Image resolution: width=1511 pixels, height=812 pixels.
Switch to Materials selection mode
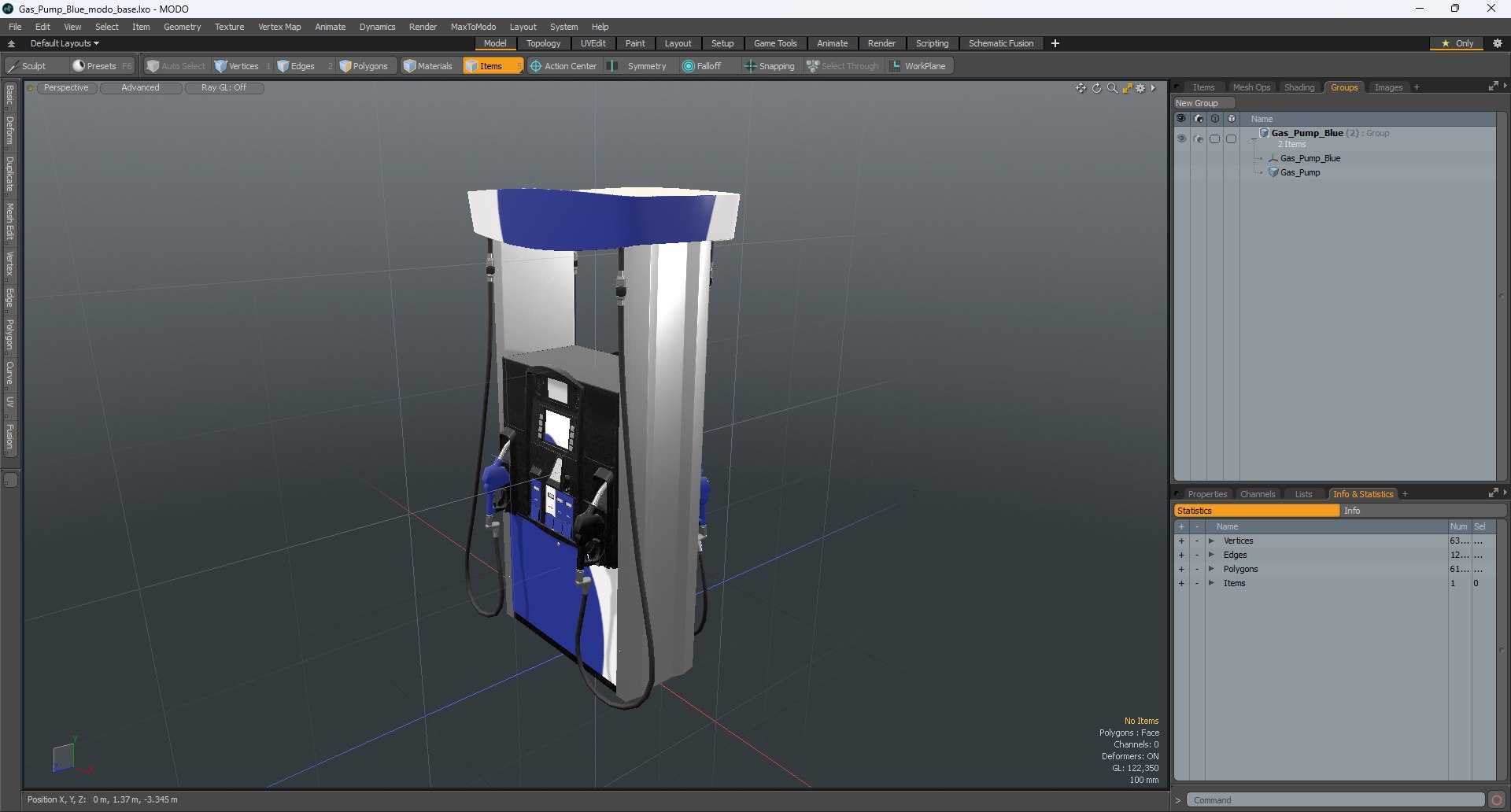pos(428,66)
